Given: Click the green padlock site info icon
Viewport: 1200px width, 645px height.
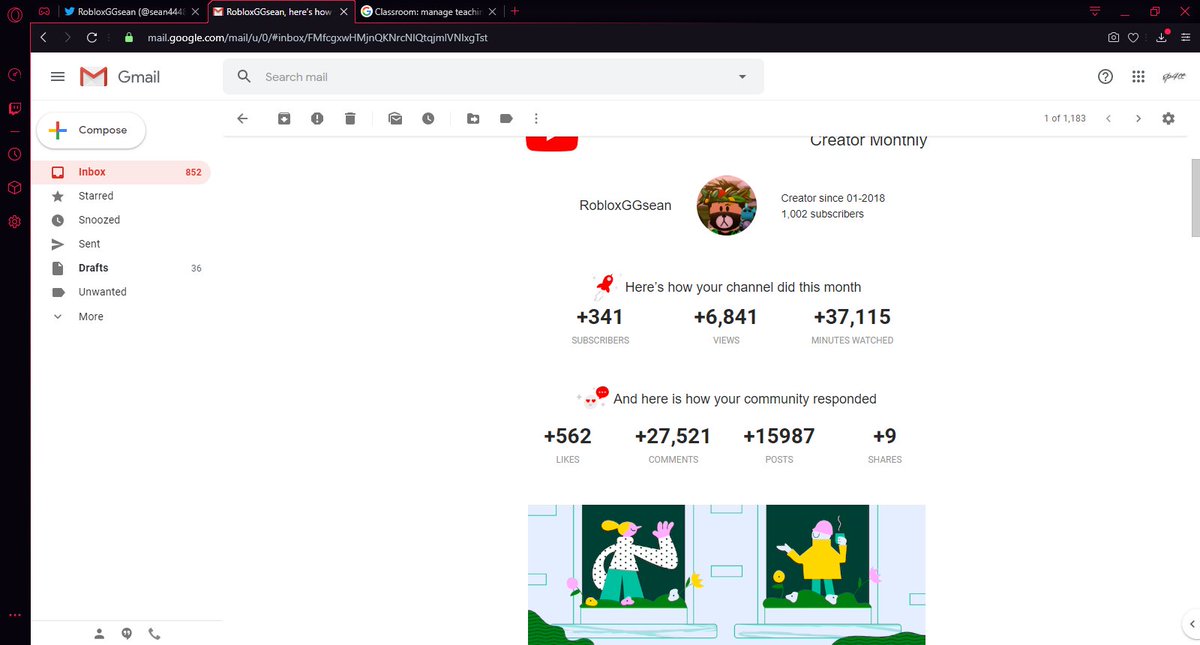Looking at the screenshot, I should point(128,37).
